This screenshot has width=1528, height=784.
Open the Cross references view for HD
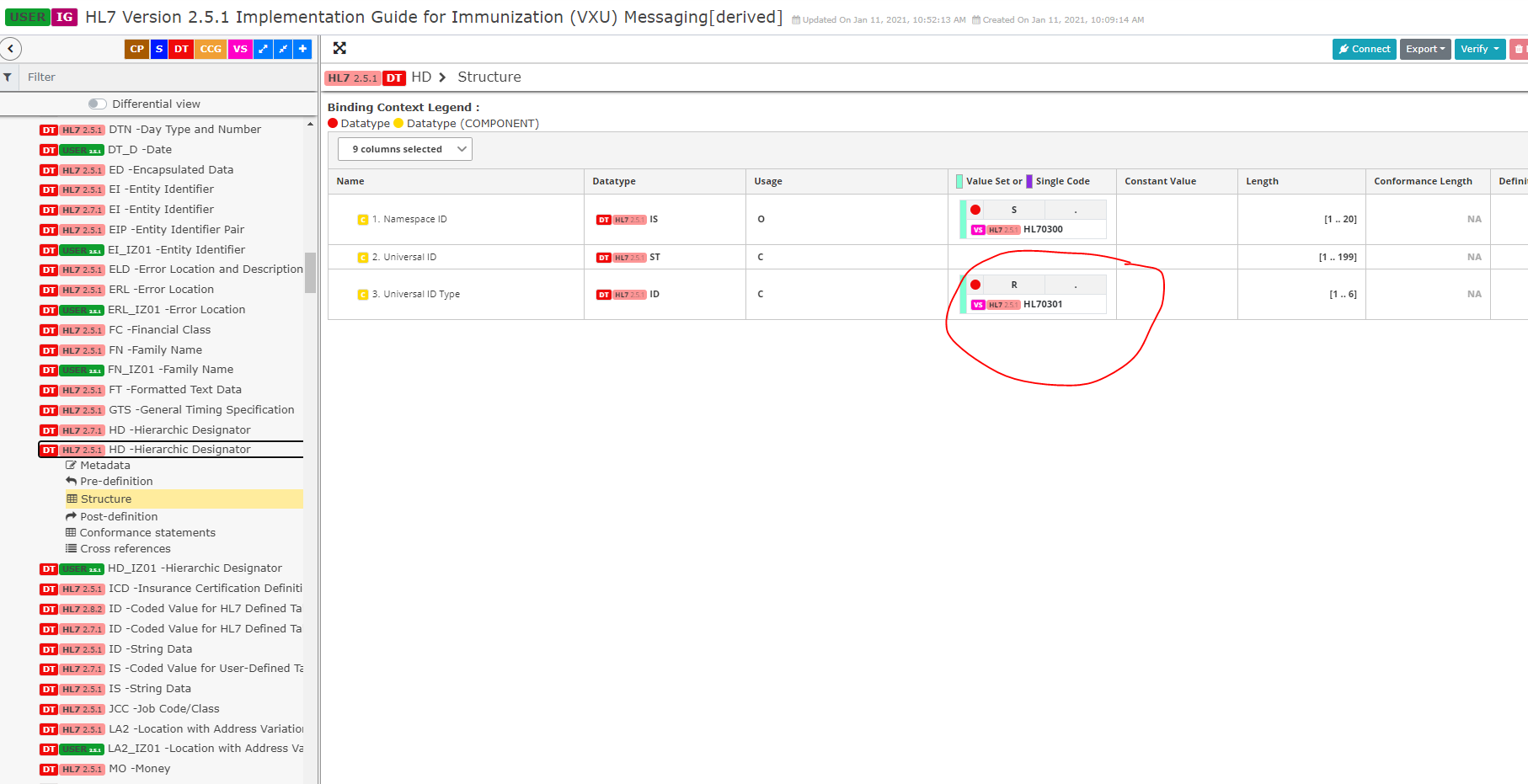tap(125, 548)
